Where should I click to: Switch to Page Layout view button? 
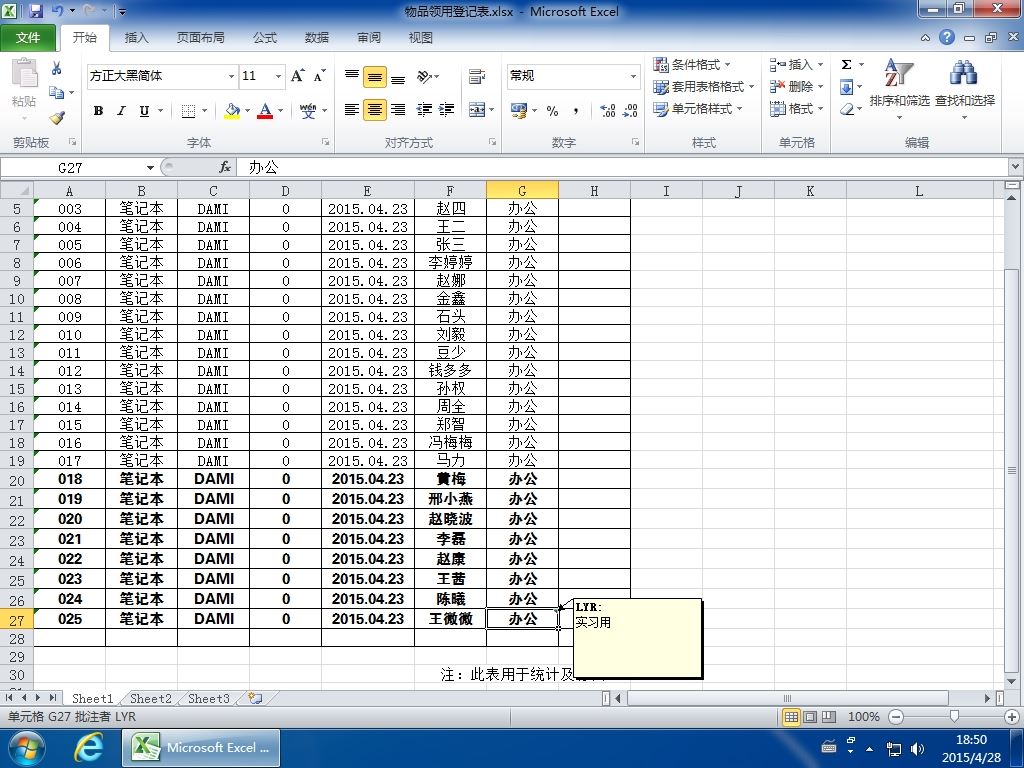pyautogui.click(x=810, y=717)
